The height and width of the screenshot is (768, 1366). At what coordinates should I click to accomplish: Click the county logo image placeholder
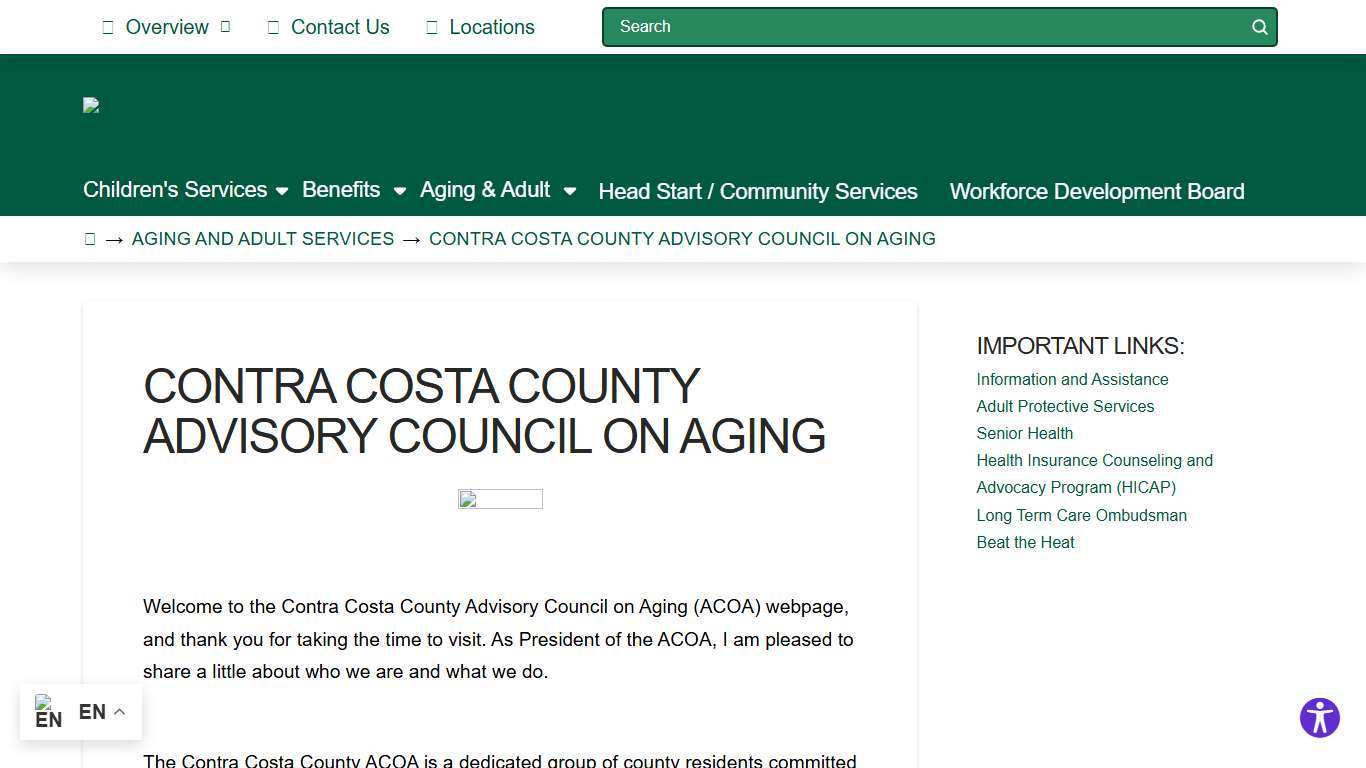point(90,105)
